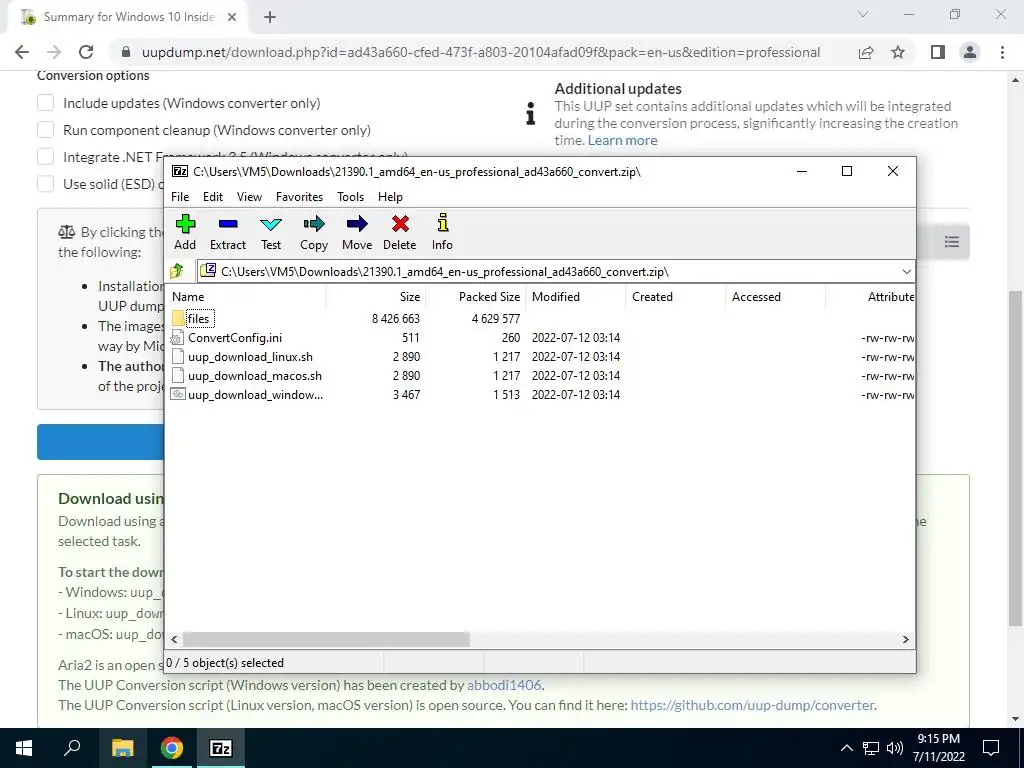Image resolution: width=1024 pixels, height=768 pixels.
Task: Sort by the Name column header
Action: pos(247,296)
